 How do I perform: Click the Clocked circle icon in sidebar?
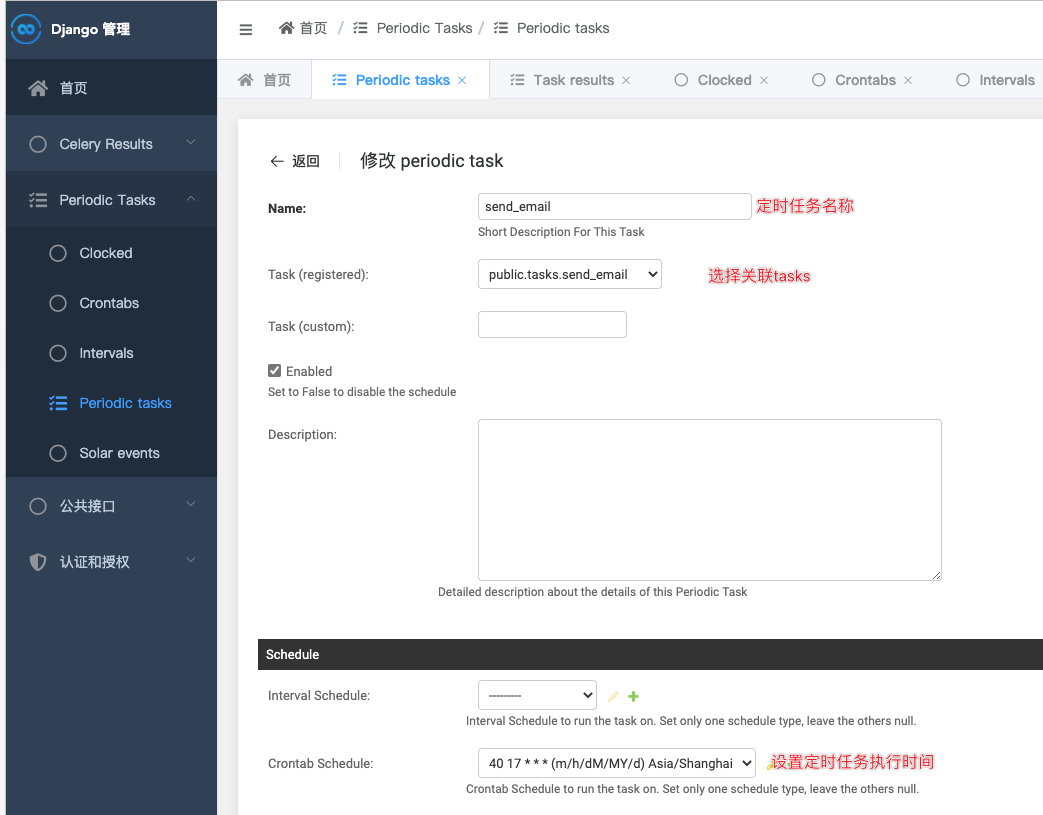[x=58, y=253]
